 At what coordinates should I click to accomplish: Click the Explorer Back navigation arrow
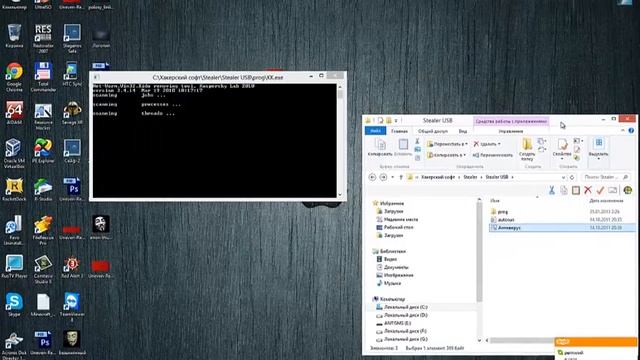(x=372, y=177)
